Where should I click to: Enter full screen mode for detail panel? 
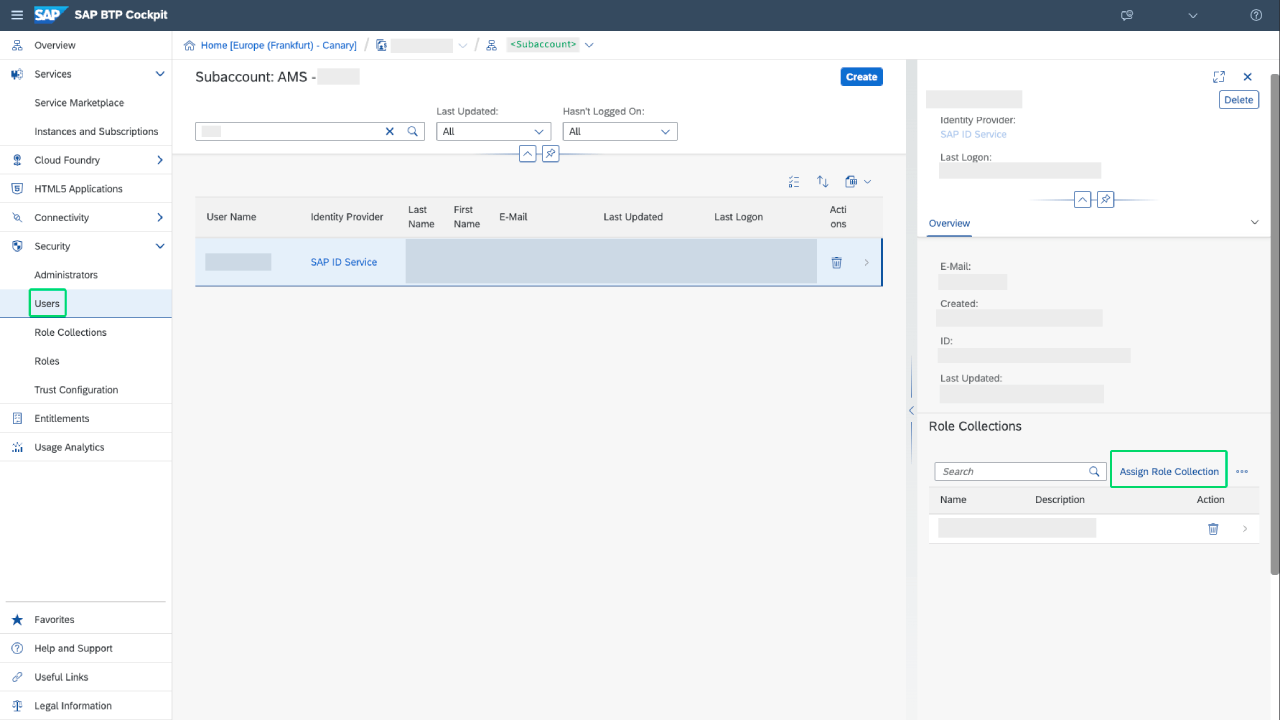1219,76
